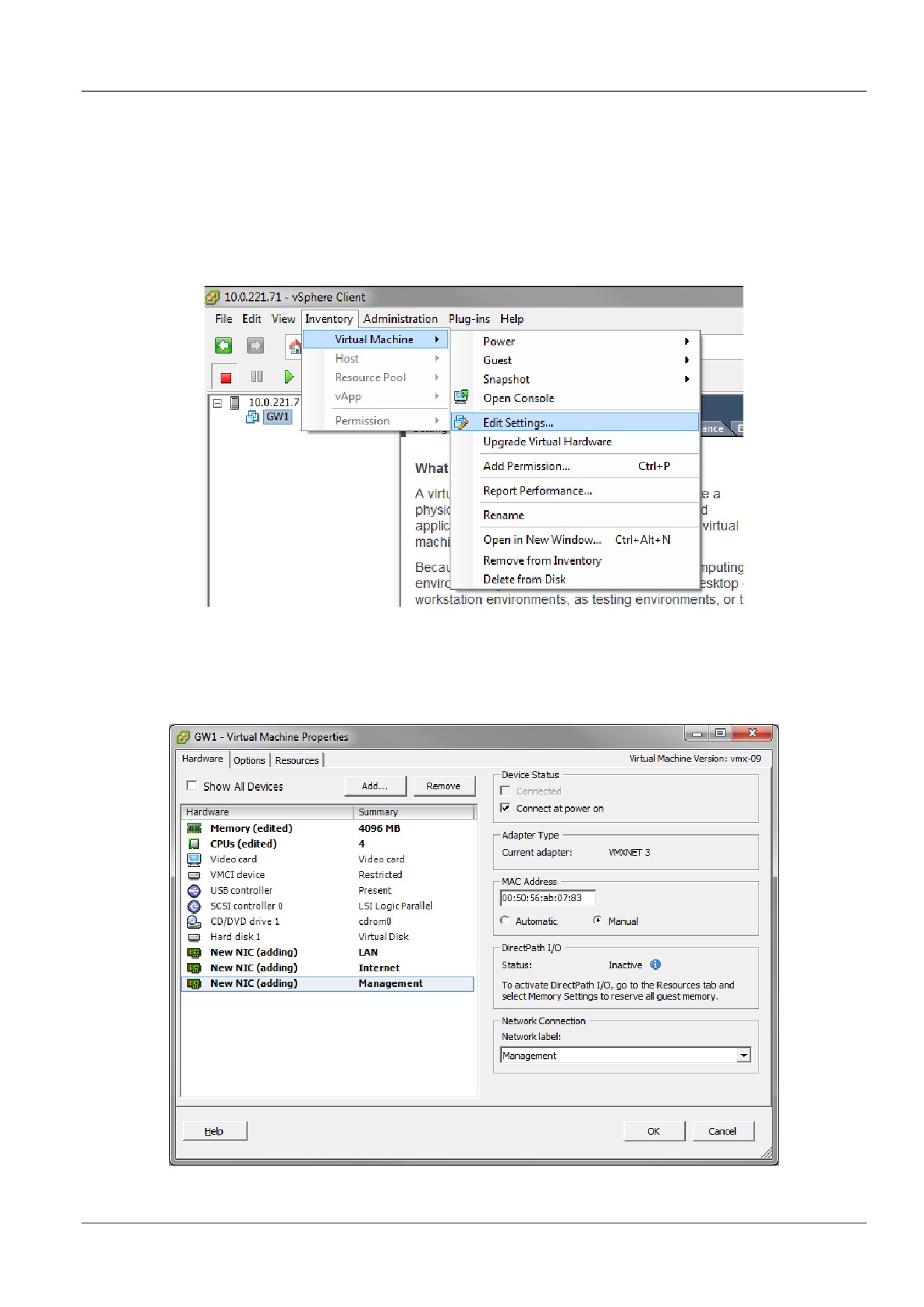
Task: Click the SCSI controller 0 icon
Action: click(x=194, y=906)
